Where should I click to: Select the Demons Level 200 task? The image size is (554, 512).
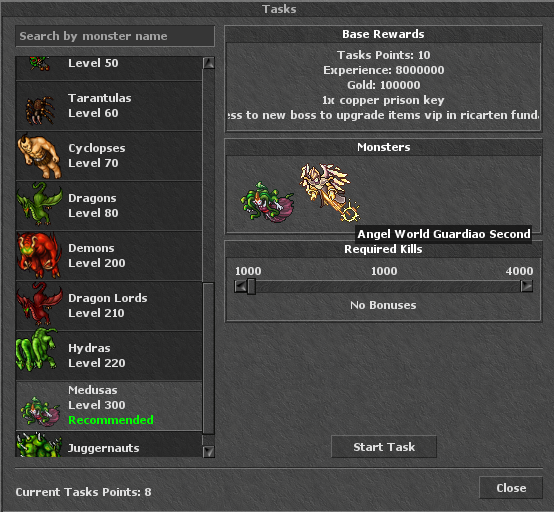click(x=109, y=256)
